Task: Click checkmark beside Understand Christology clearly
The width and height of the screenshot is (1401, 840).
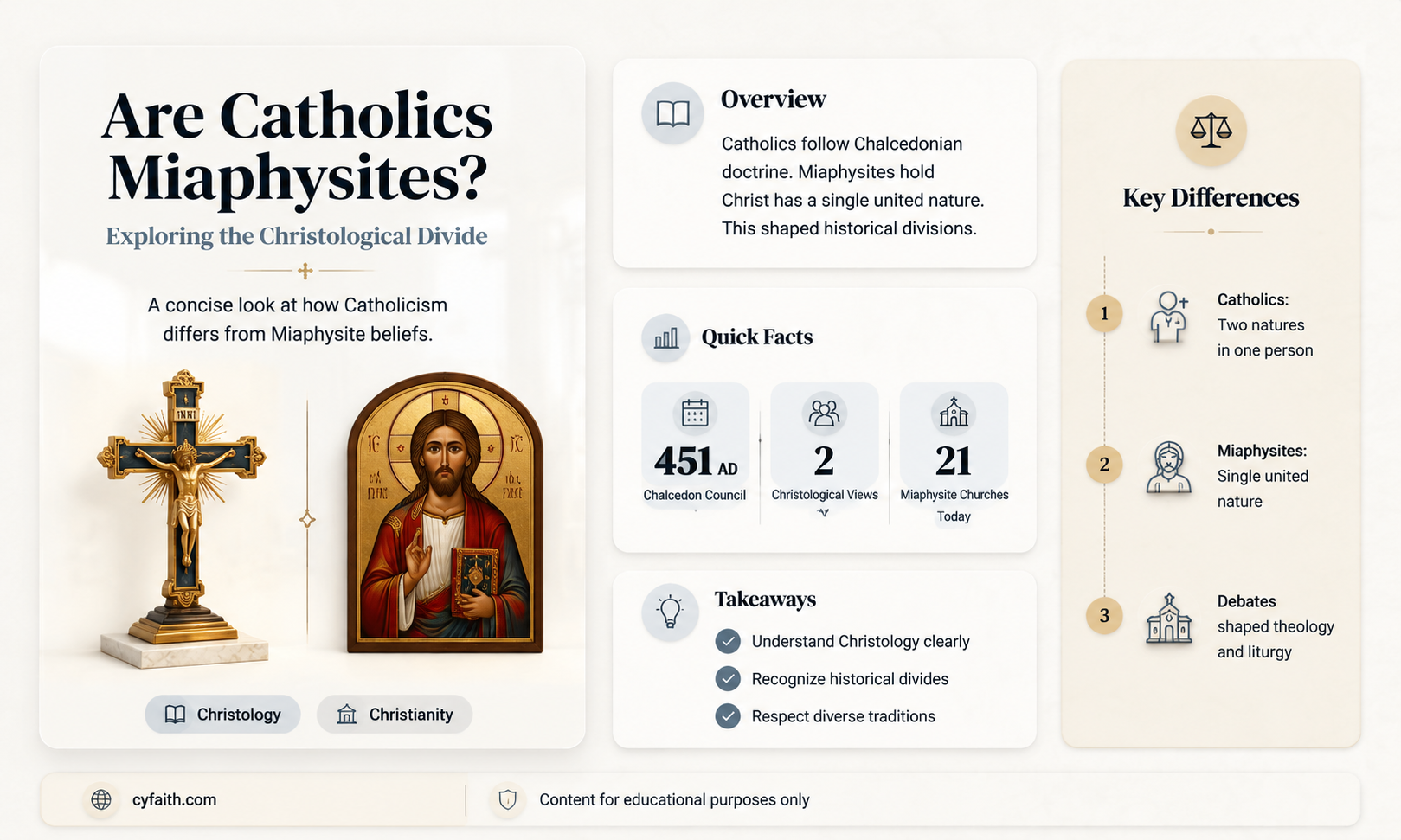Action: (x=728, y=641)
